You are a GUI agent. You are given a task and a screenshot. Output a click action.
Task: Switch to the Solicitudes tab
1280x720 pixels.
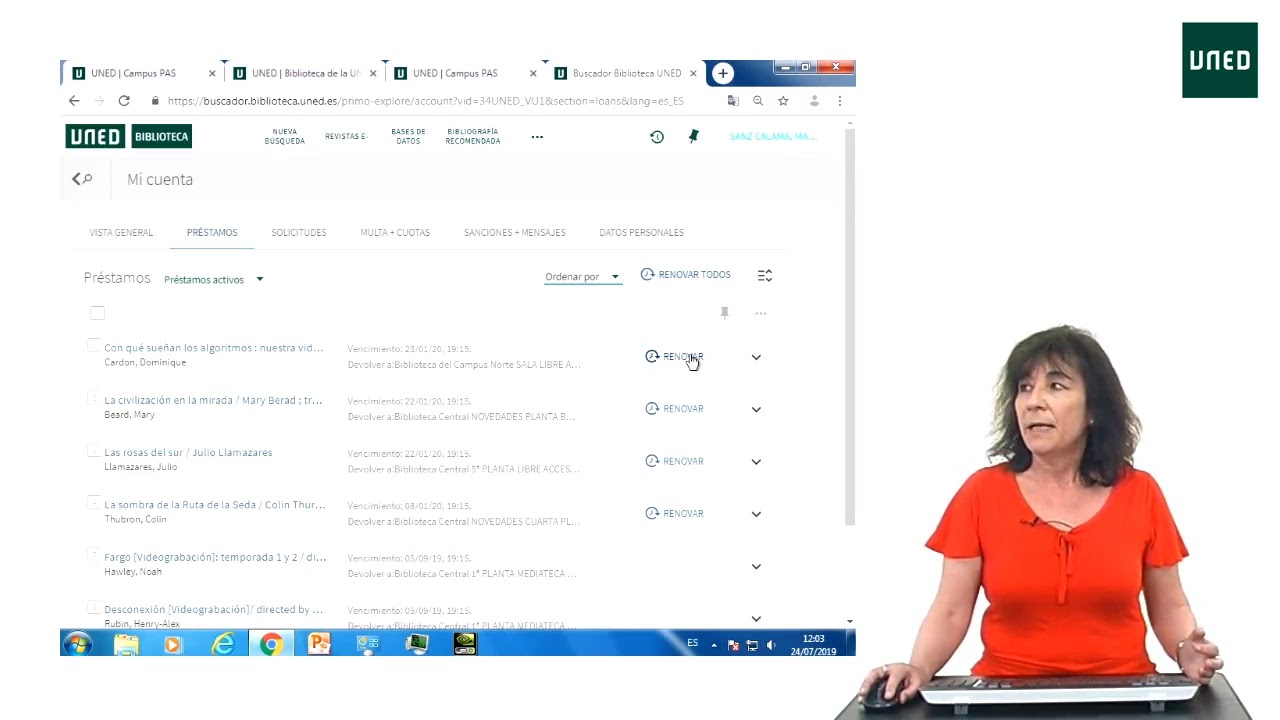[298, 233]
